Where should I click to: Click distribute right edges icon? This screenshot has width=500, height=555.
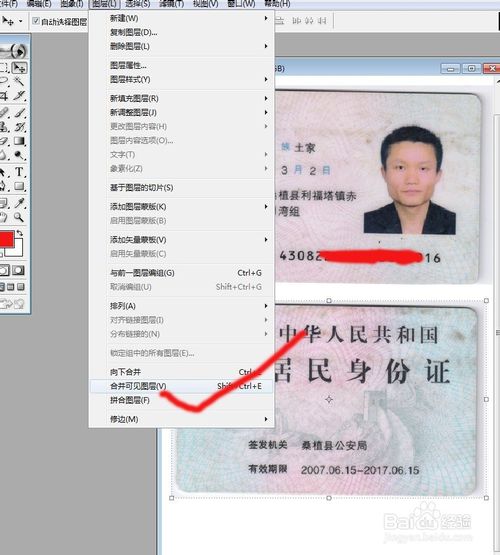pyautogui.click(x=322, y=21)
